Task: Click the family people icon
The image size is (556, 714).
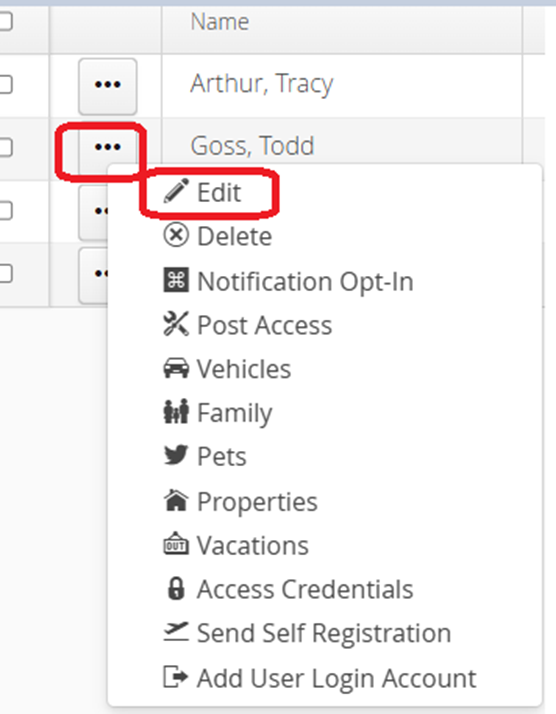Action: (176, 411)
